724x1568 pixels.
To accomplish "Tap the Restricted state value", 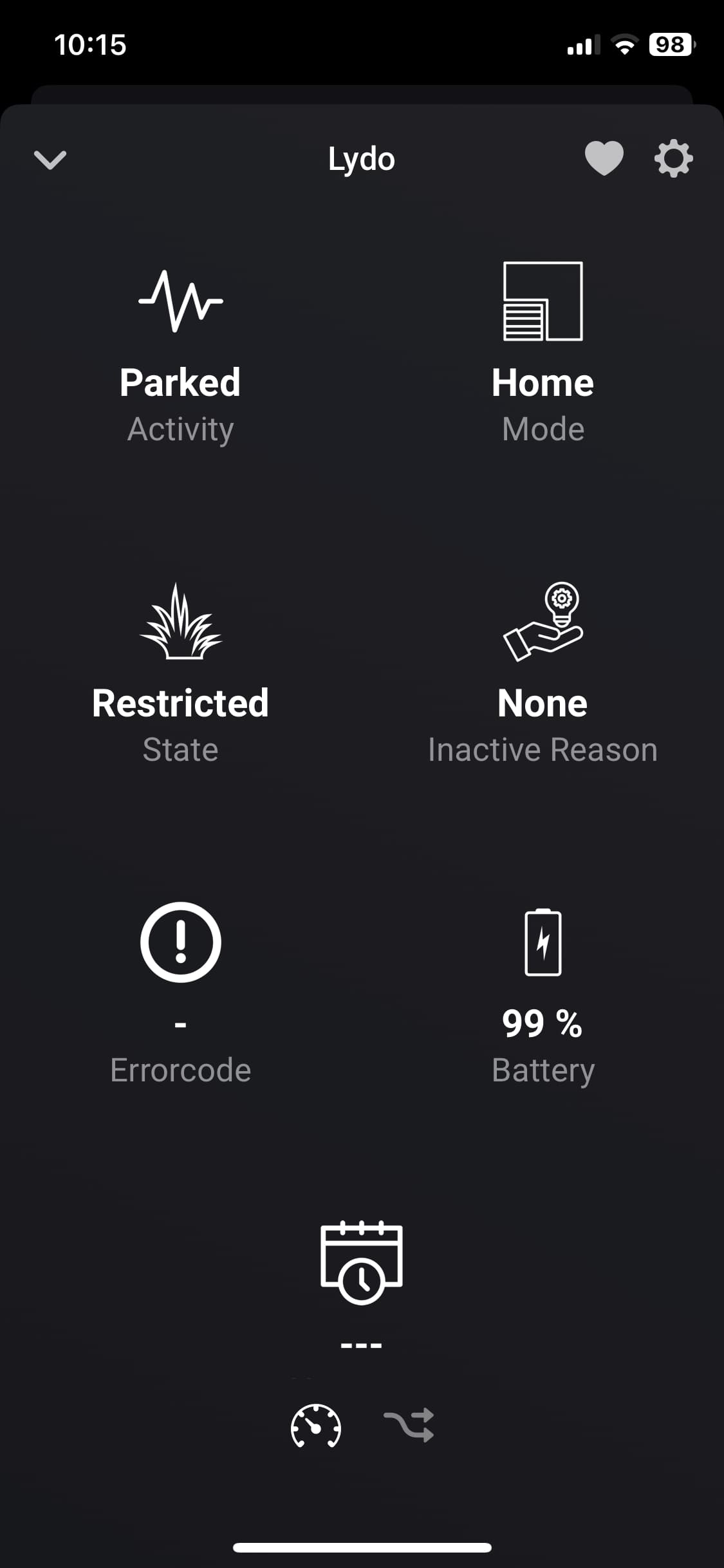I will tap(180, 703).
